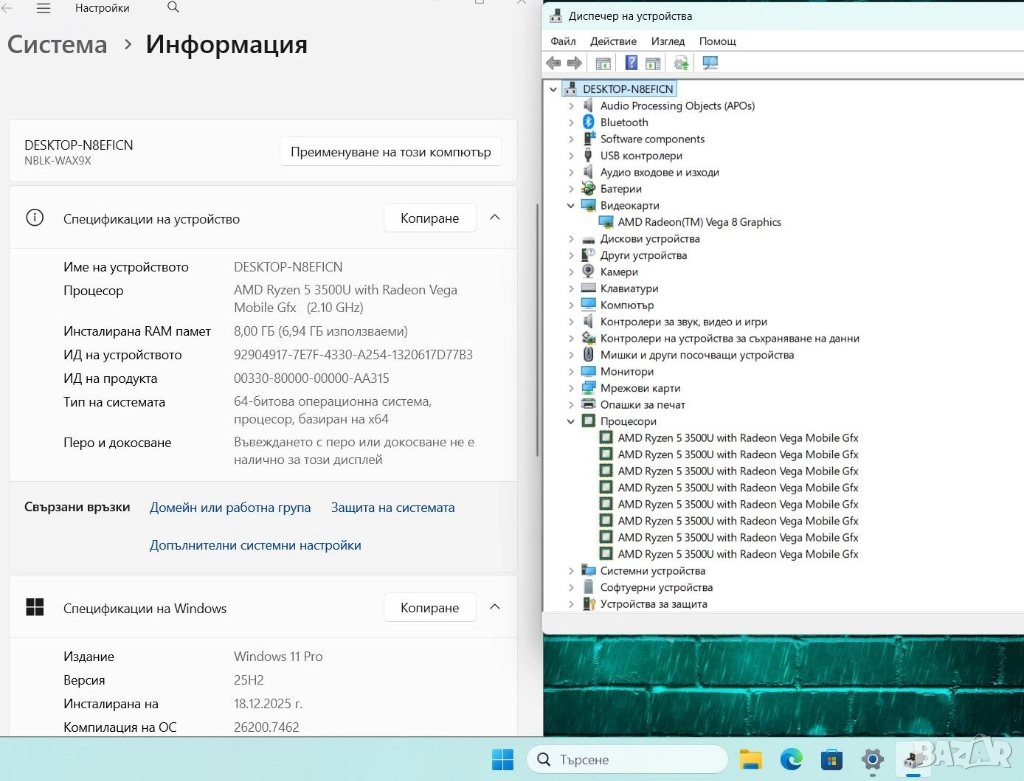Click the Show/Hide console tree icon

pos(603,63)
